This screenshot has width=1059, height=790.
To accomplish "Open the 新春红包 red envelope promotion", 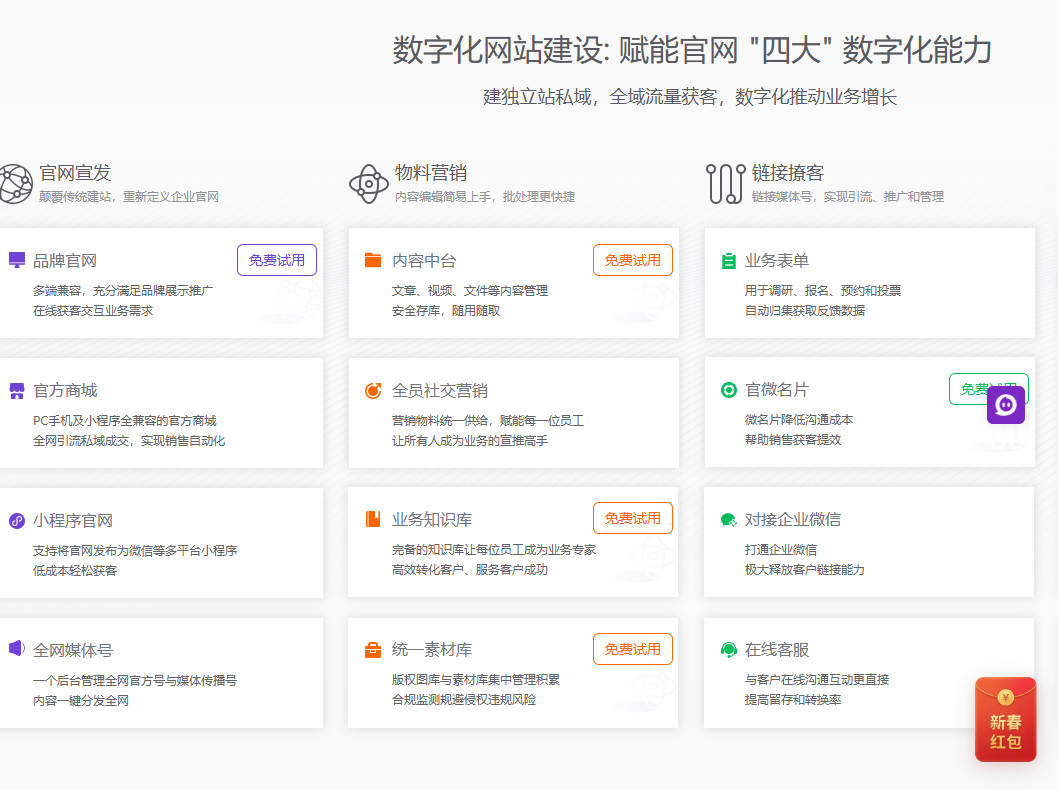I will point(1005,720).
